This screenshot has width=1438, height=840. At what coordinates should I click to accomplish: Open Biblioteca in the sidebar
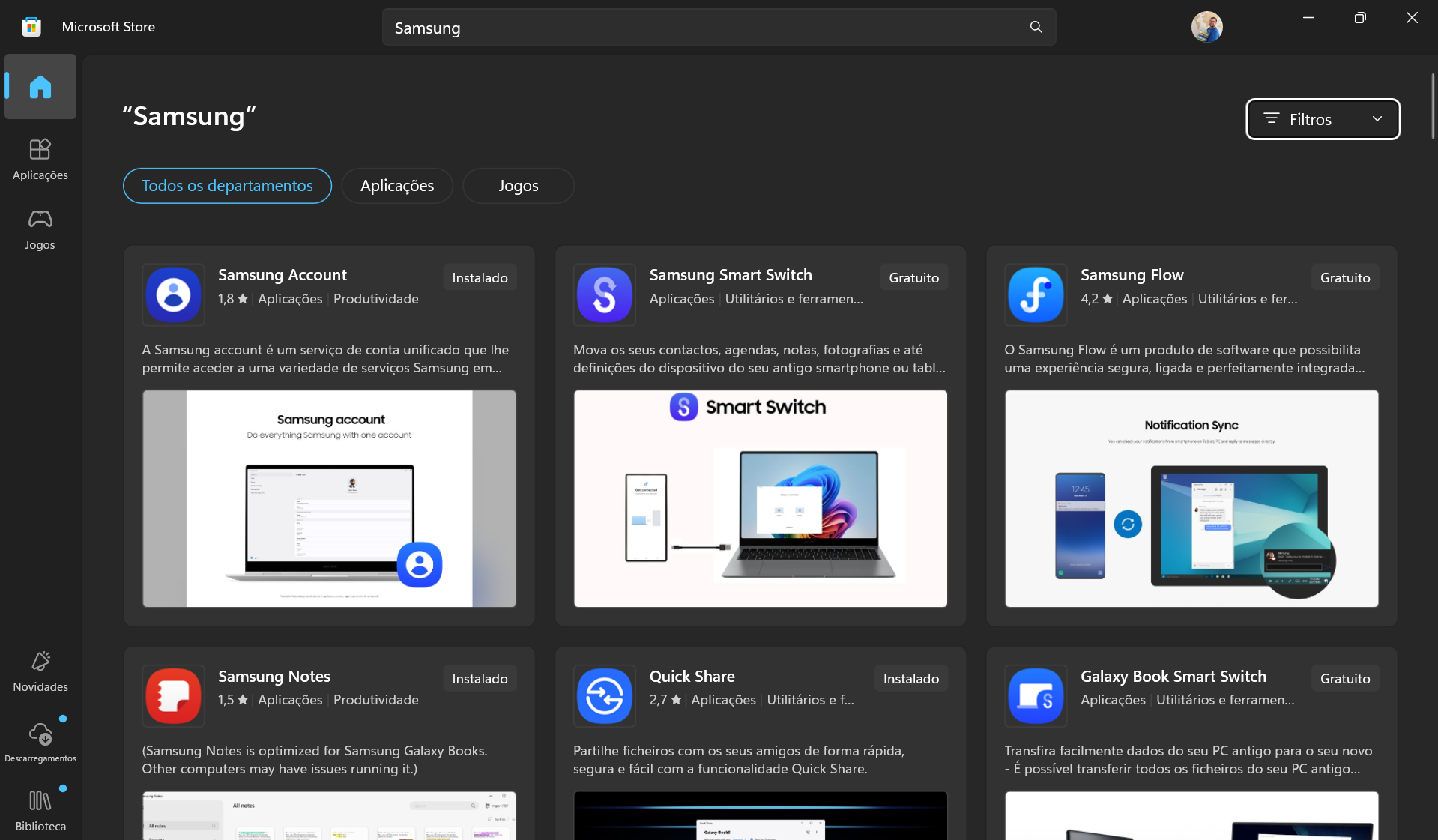(40, 810)
